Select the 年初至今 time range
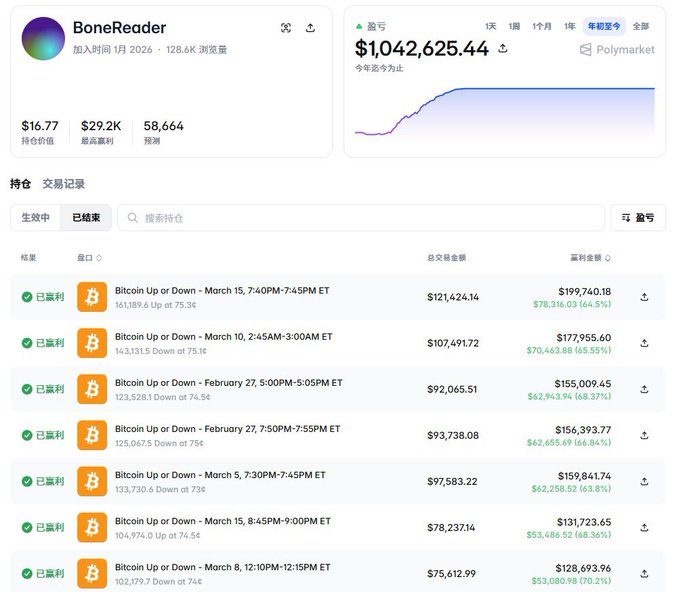The width and height of the screenshot is (679, 592). 604,26
